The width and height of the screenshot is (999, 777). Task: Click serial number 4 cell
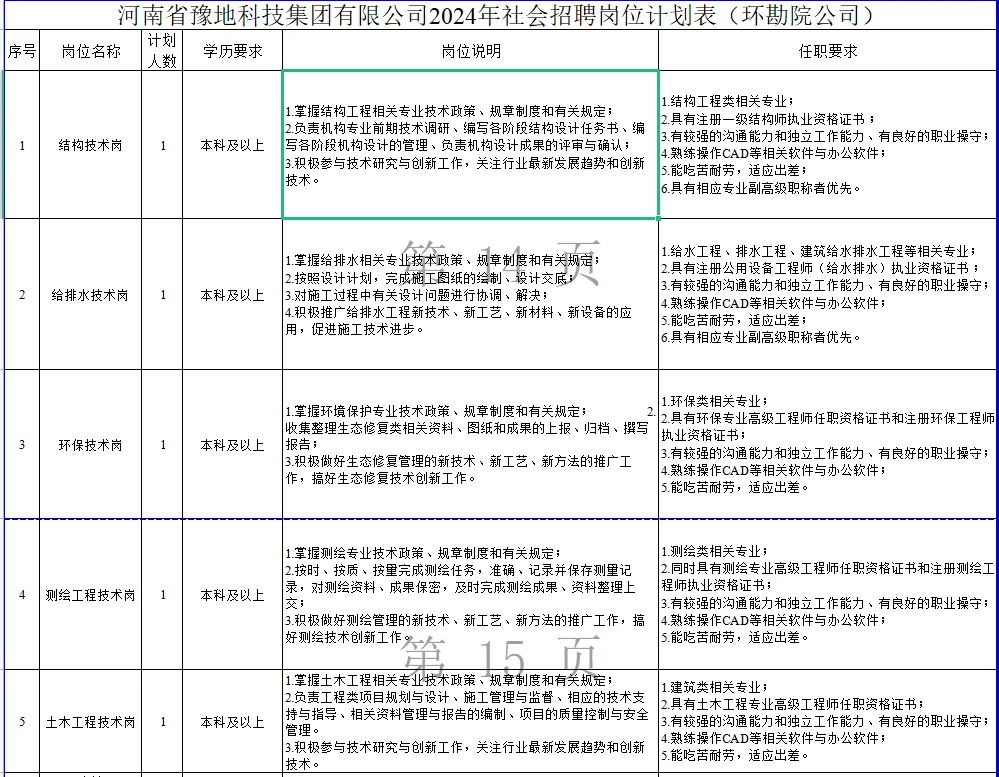pos(22,594)
